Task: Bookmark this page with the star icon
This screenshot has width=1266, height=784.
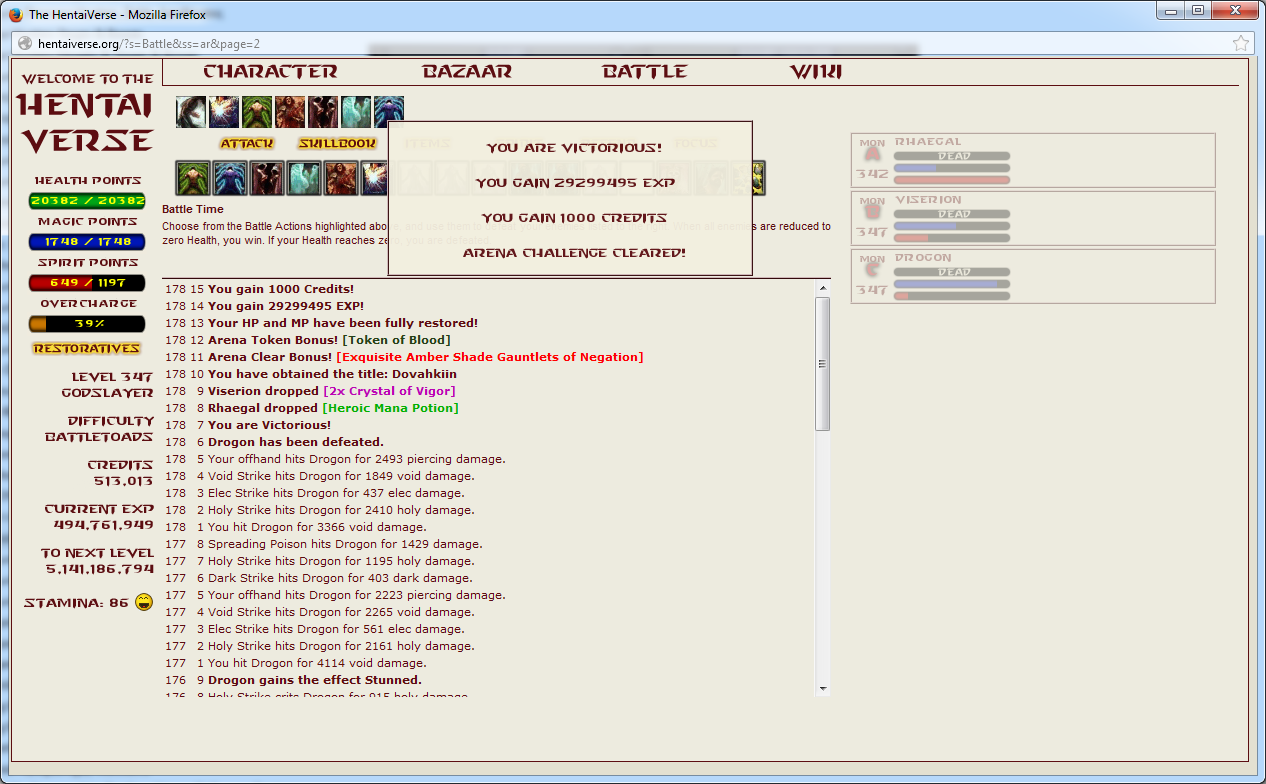Action: tap(1241, 44)
